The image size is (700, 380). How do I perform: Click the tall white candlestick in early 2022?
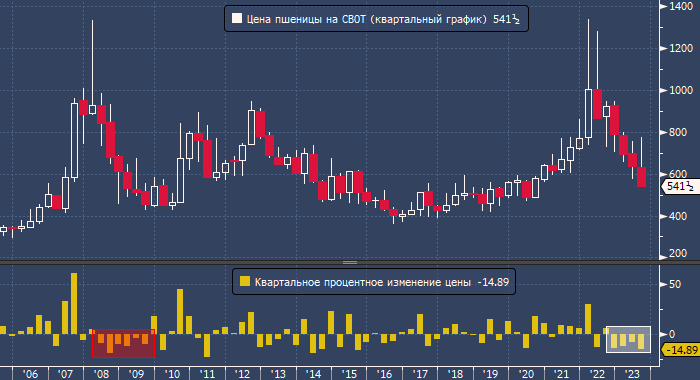pyautogui.click(x=588, y=113)
